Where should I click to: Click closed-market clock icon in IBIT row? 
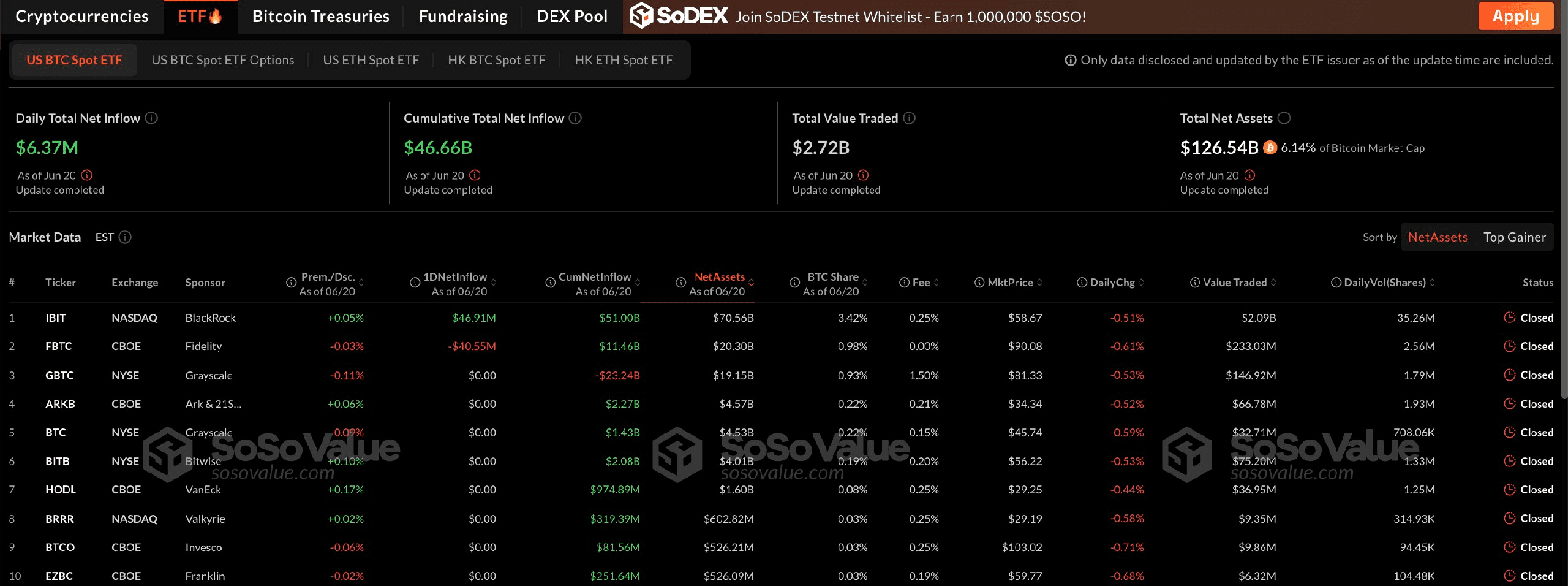coord(1510,318)
